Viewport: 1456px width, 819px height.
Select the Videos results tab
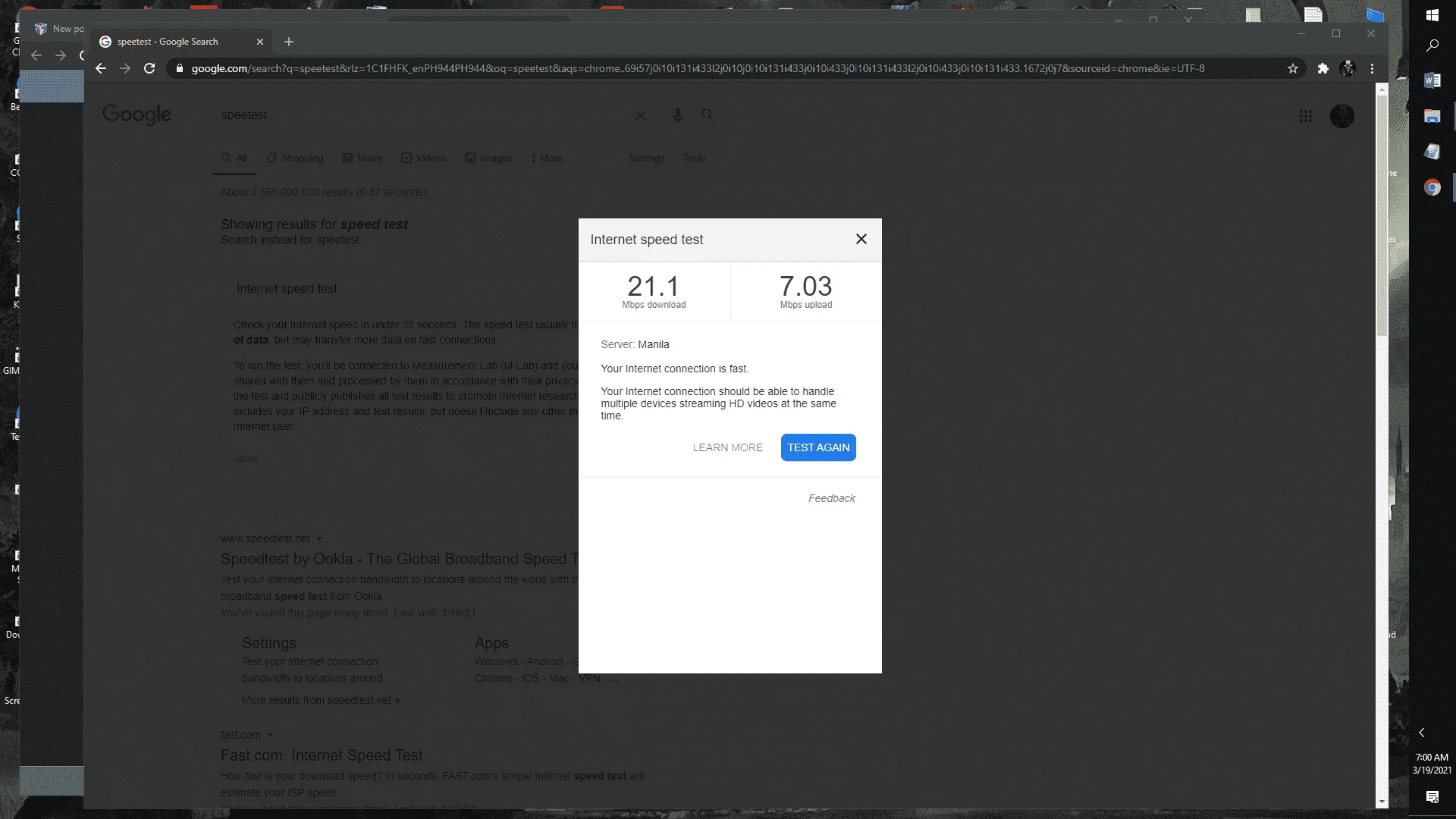pyautogui.click(x=423, y=158)
